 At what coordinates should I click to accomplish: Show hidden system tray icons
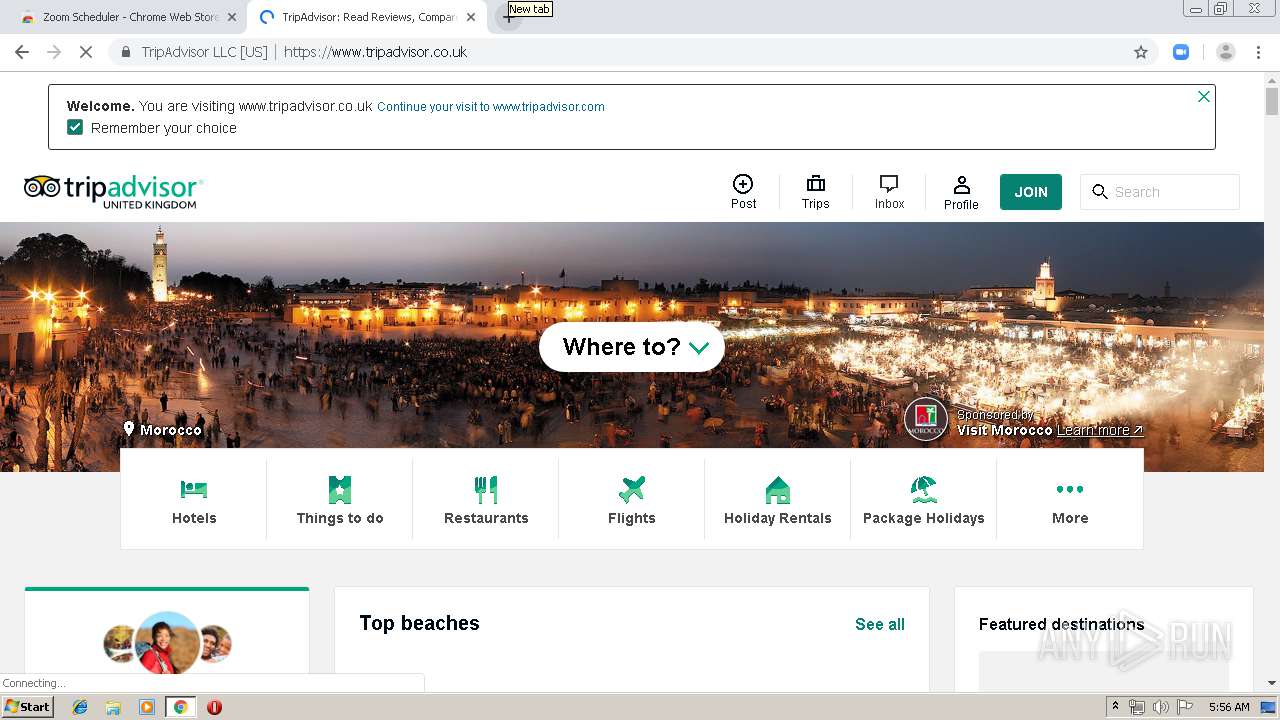coord(1115,707)
